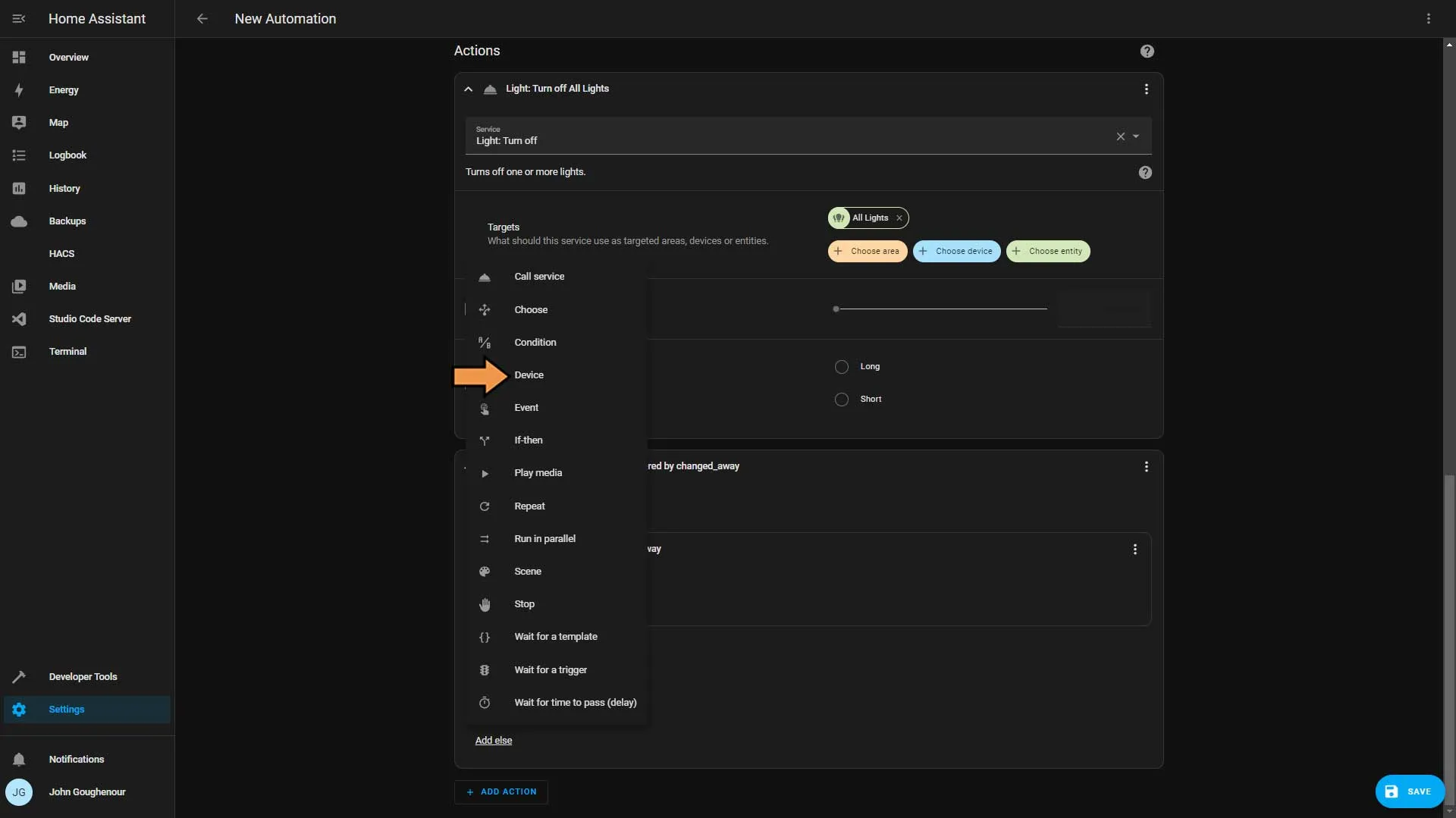Open the Developer Tools hammer icon

(x=19, y=676)
